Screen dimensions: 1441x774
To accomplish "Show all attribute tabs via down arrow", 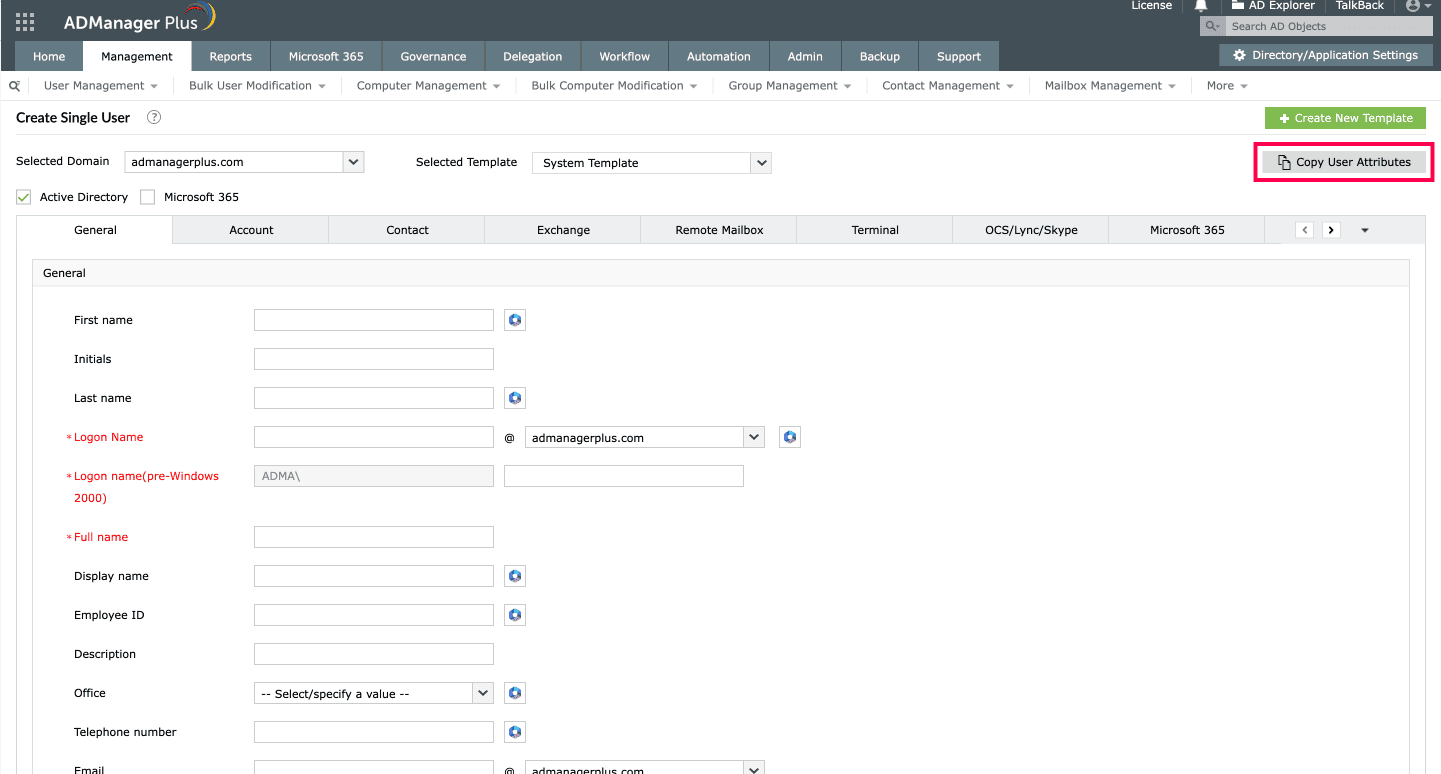I will pyautogui.click(x=1365, y=230).
